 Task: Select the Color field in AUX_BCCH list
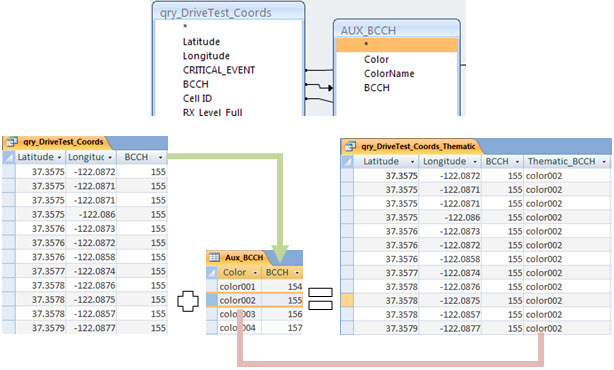click(376, 59)
